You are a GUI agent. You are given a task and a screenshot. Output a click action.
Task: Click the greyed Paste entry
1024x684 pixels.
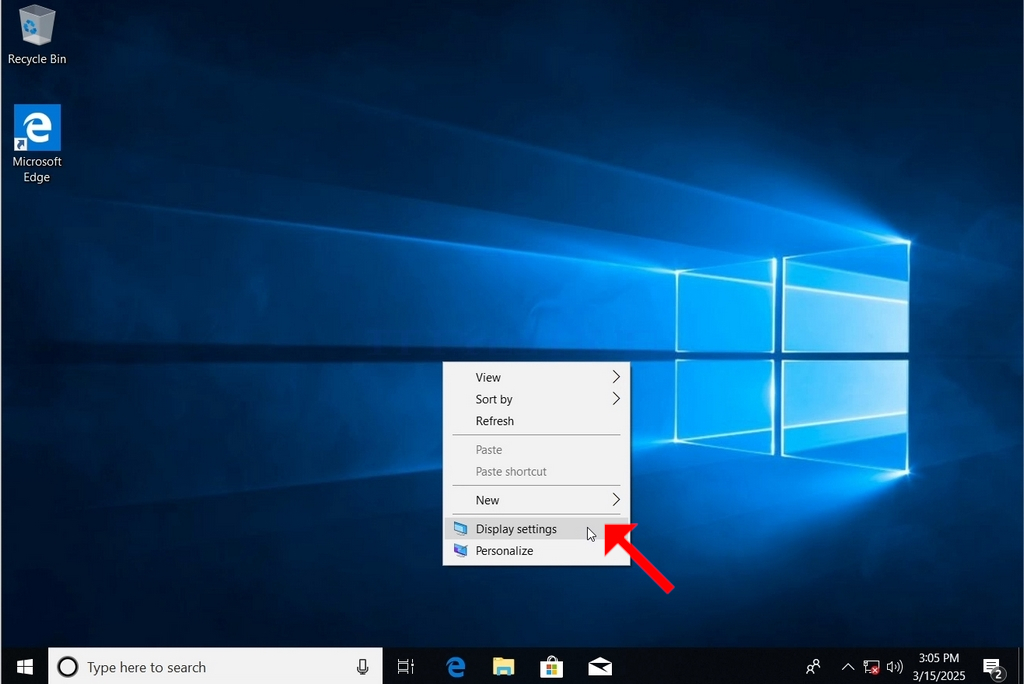pyautogui.click(x=536, y=449)
